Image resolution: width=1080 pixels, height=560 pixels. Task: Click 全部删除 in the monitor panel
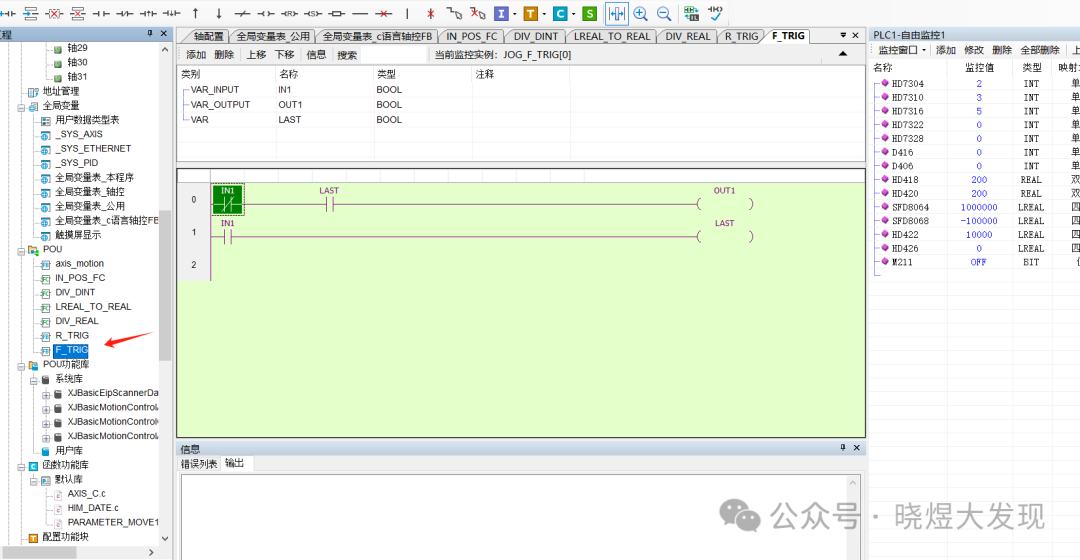tap(1039, 50)
